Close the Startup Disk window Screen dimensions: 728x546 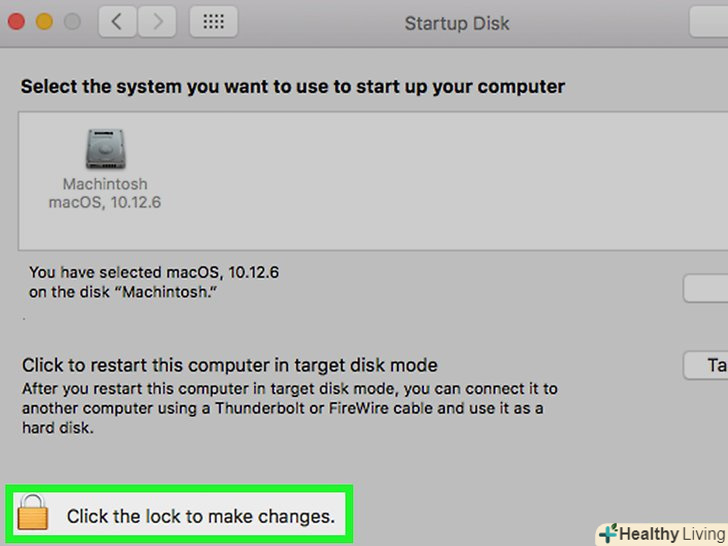[x=17, y=21]
